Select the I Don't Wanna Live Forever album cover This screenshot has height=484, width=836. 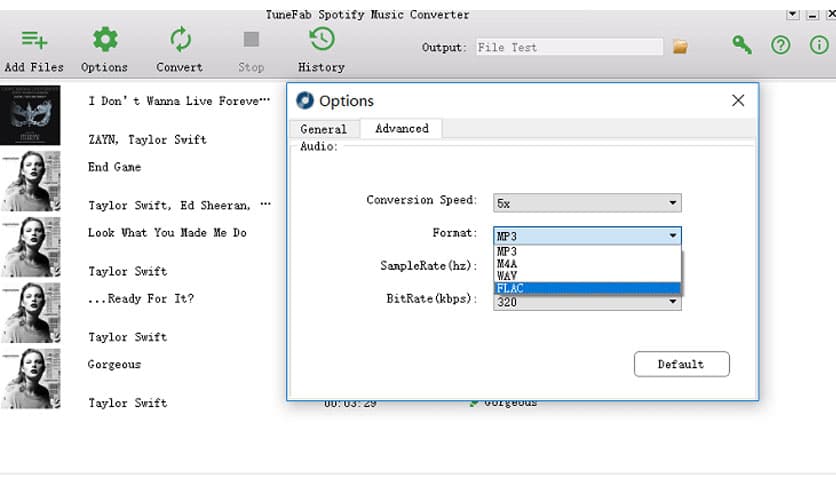[30, 115]
